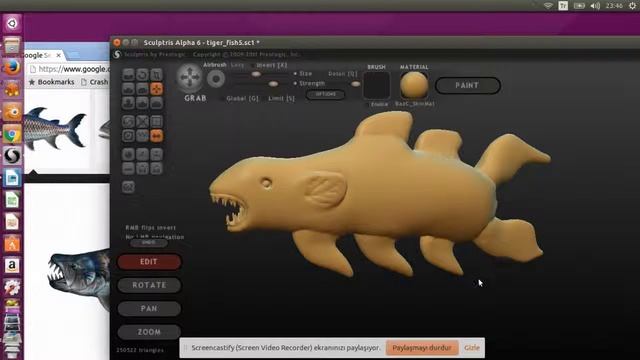Screen dimensions: 640x360
Task: Open the brush OPTIONS button
Action: (325, 94)
